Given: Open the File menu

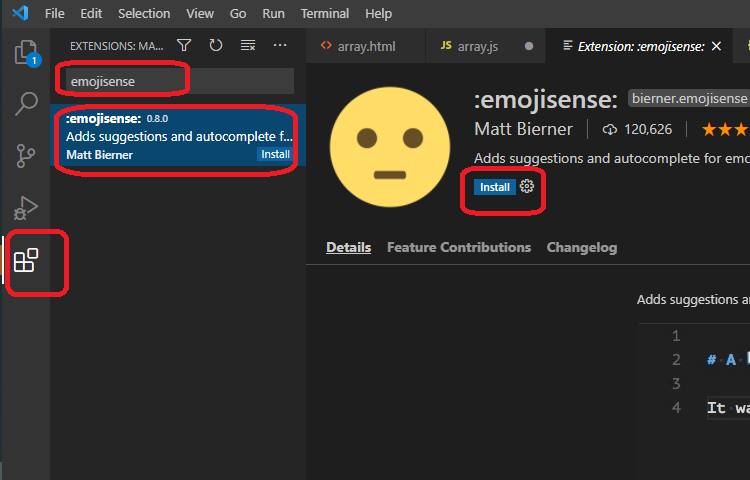Looking at the screenshot, I should point(55,13).
